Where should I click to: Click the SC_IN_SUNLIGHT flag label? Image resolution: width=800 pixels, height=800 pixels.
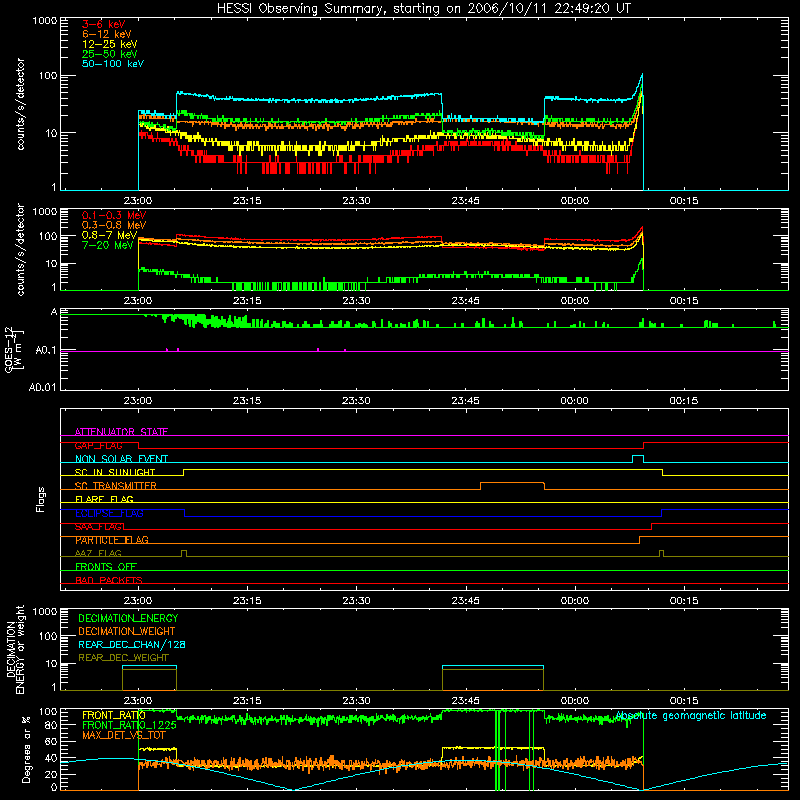pos(115,472)
